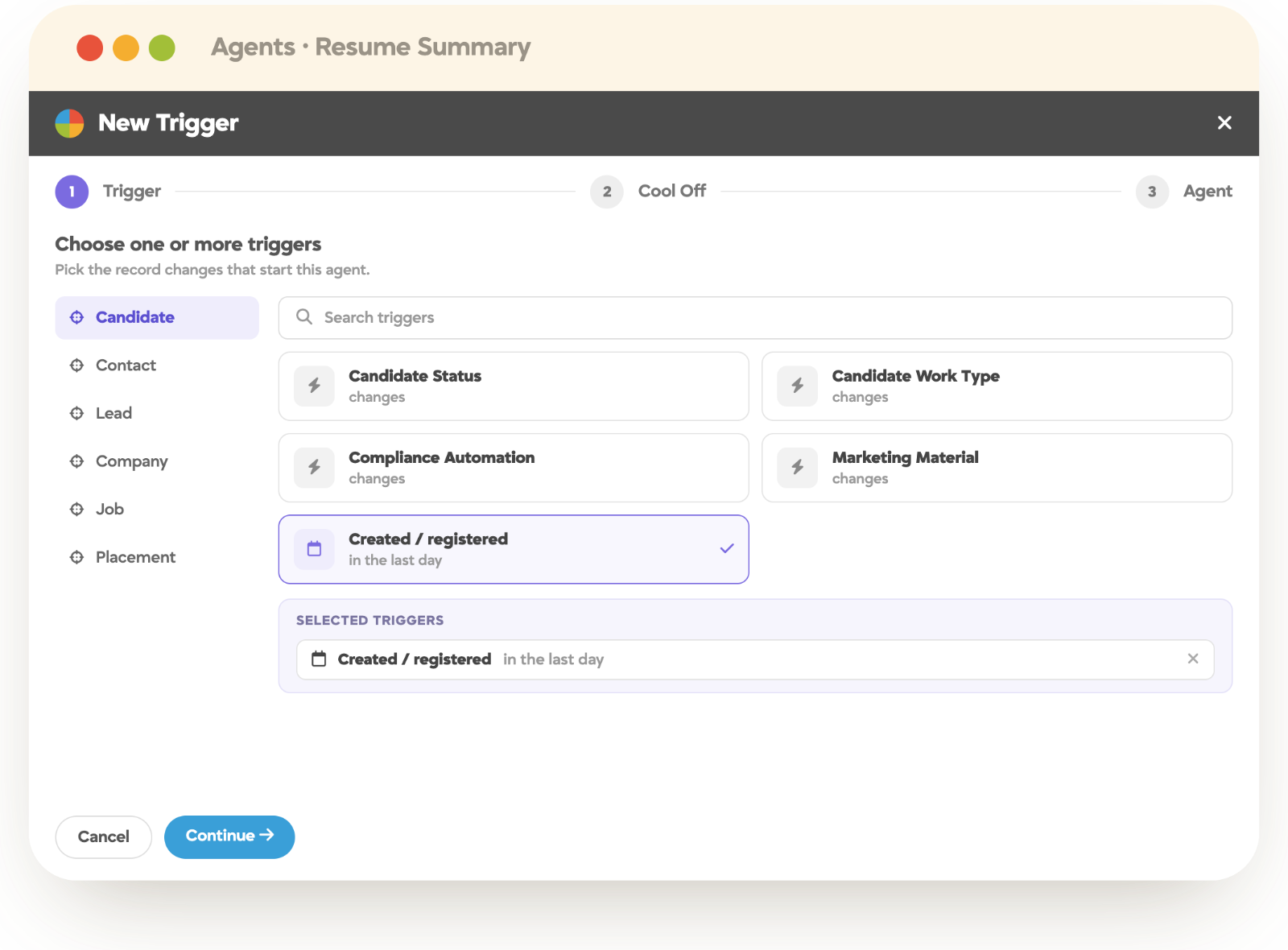Select the Candidate category

[157, 317]
